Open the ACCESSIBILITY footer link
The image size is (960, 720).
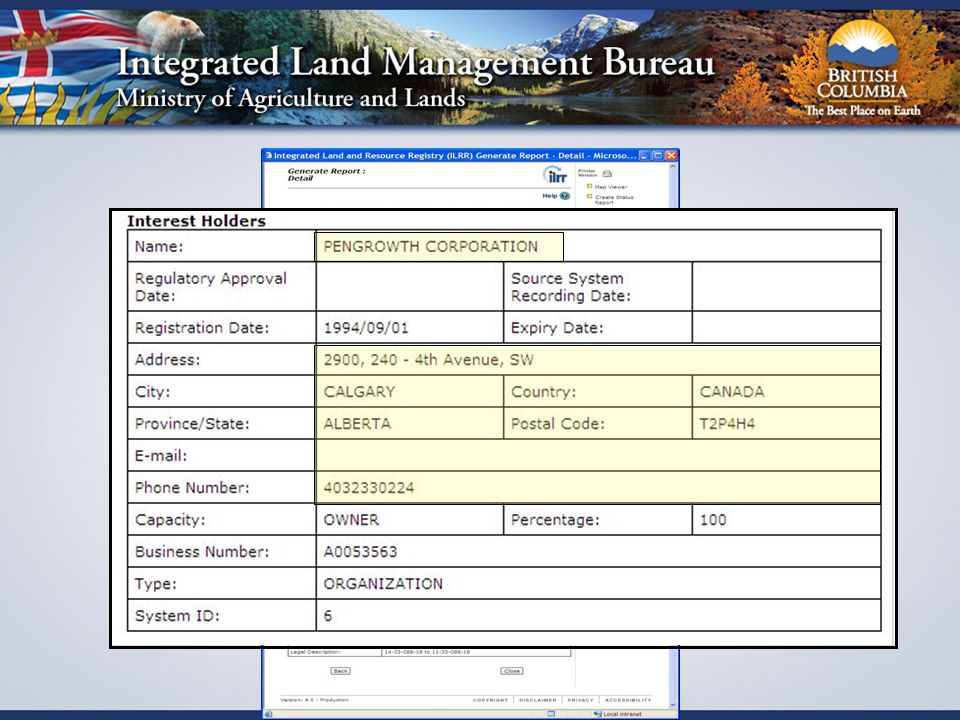(x=628, y=700)
